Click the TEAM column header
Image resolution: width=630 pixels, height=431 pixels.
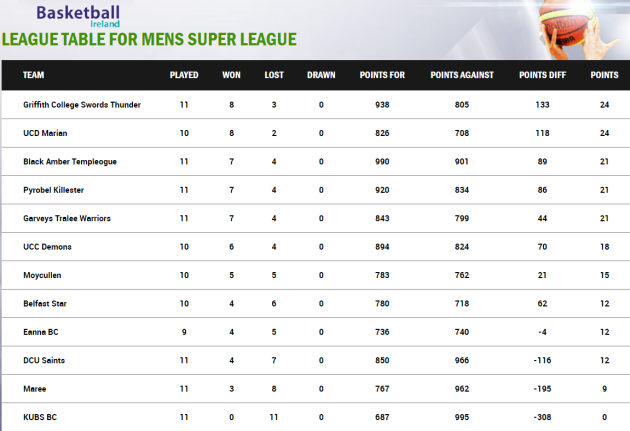33,75
